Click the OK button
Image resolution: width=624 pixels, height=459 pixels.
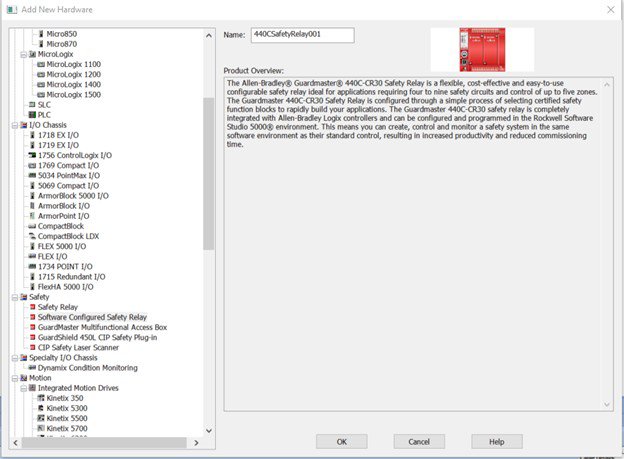341,441
